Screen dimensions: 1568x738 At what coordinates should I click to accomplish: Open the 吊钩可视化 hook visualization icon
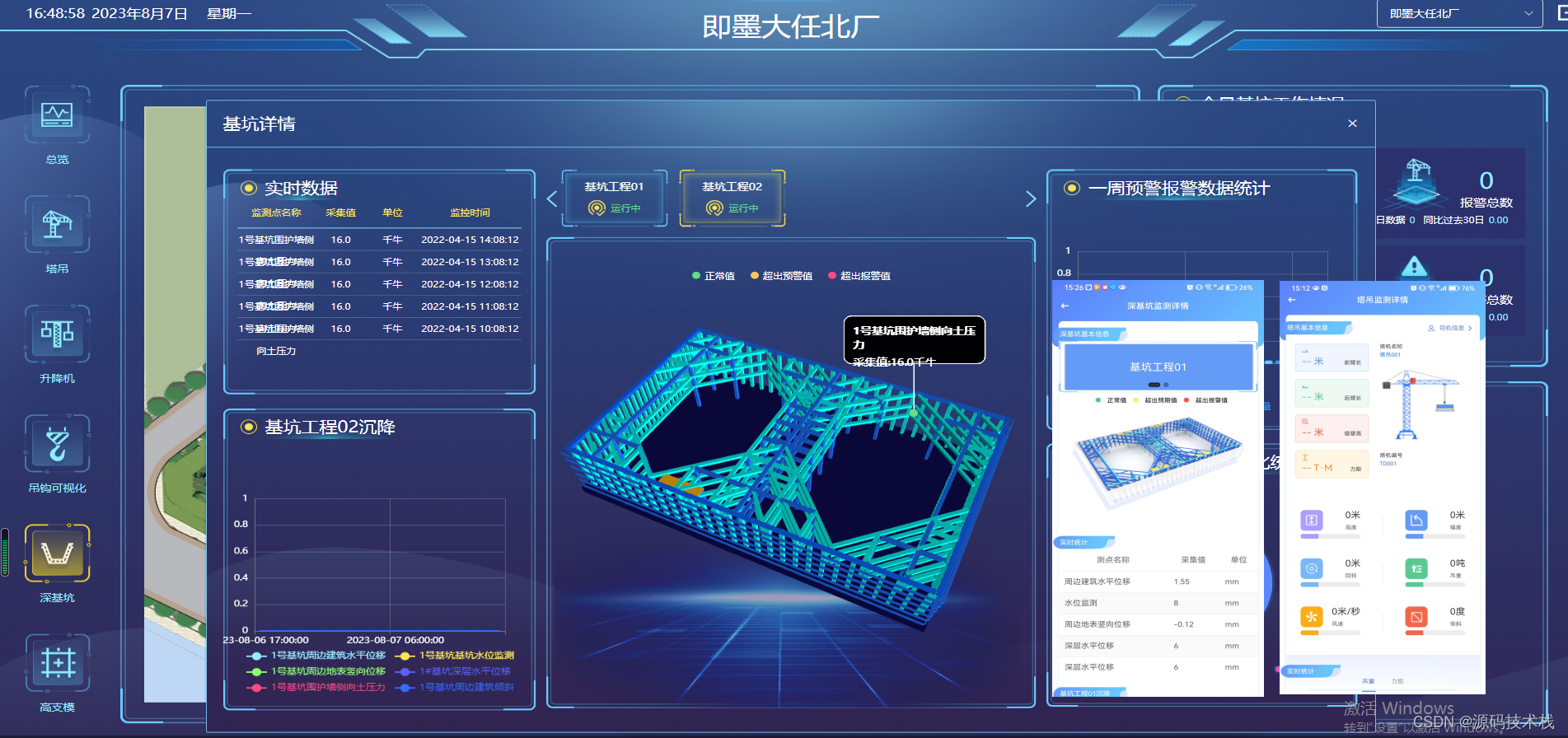[x=57, y=444]
